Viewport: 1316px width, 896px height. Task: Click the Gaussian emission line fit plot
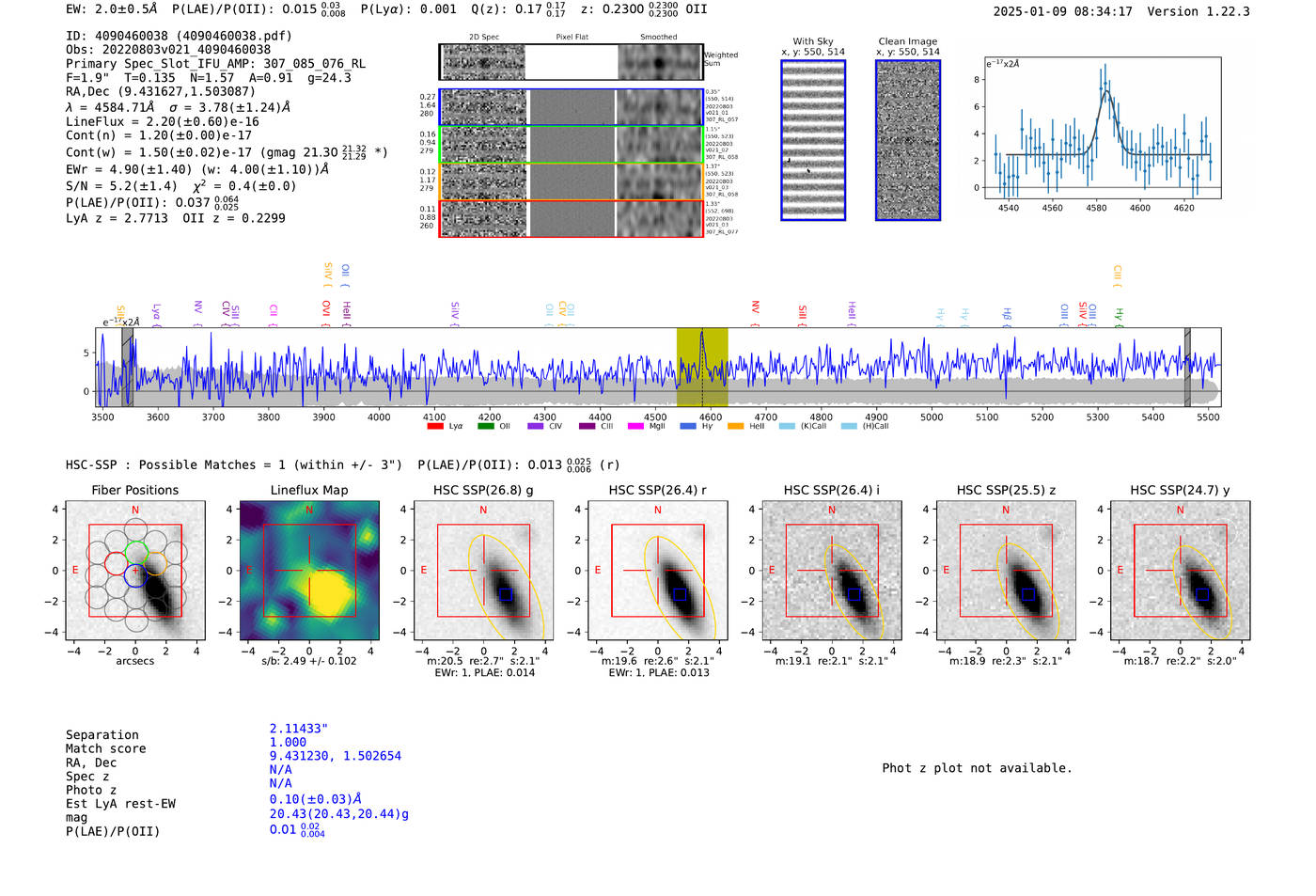click(1102, 128)
